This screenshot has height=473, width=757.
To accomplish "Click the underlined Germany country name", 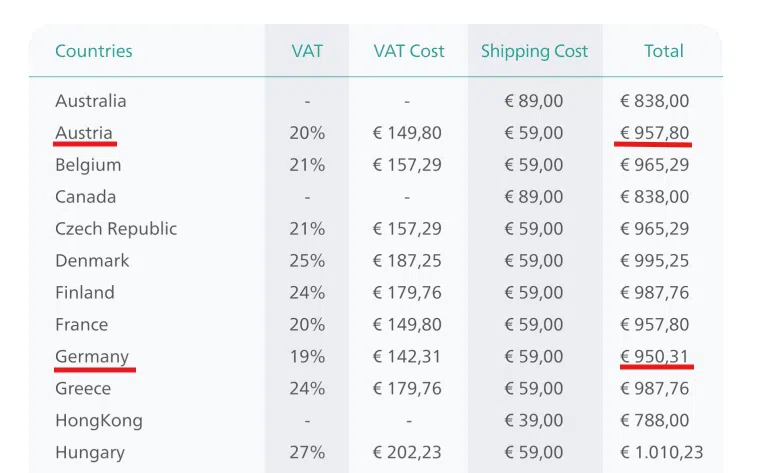I will tap(92, 357).
